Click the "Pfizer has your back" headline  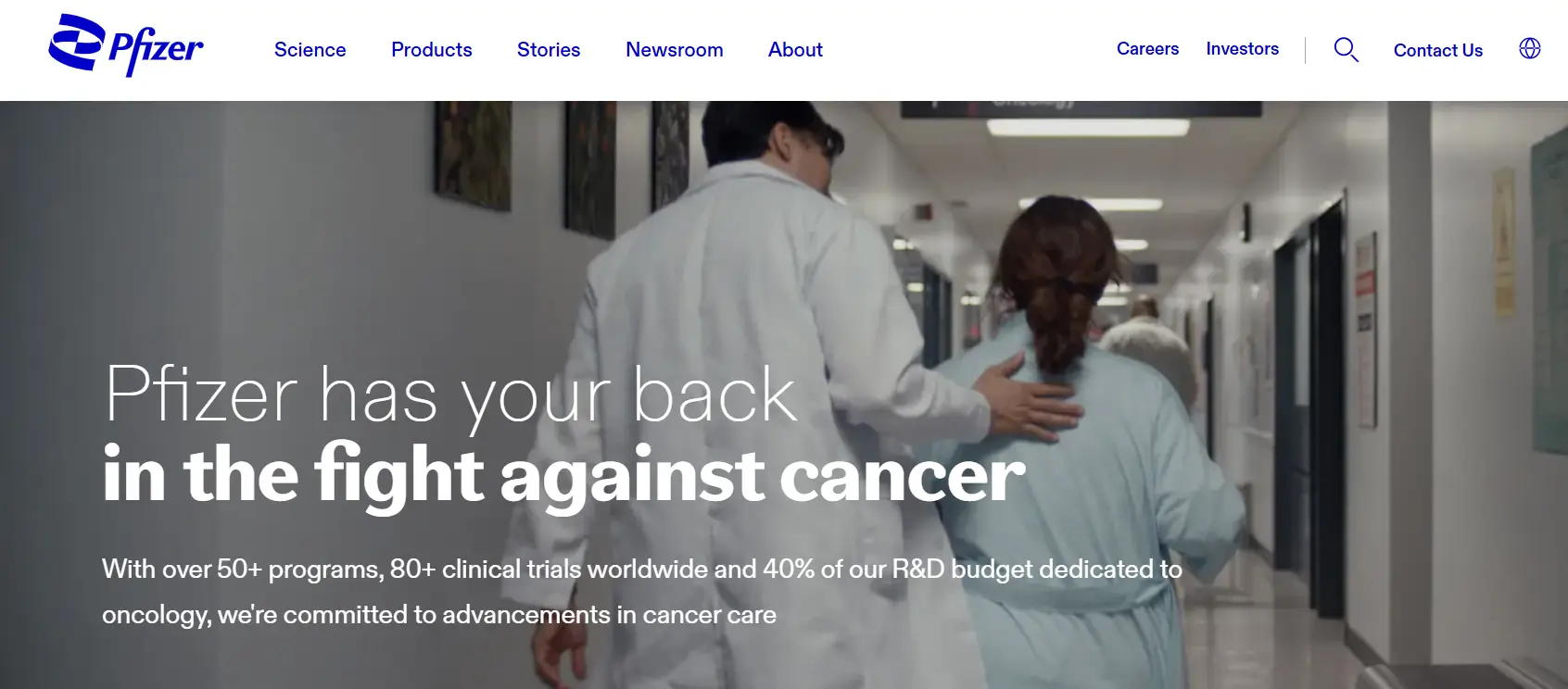pos(451,395)
